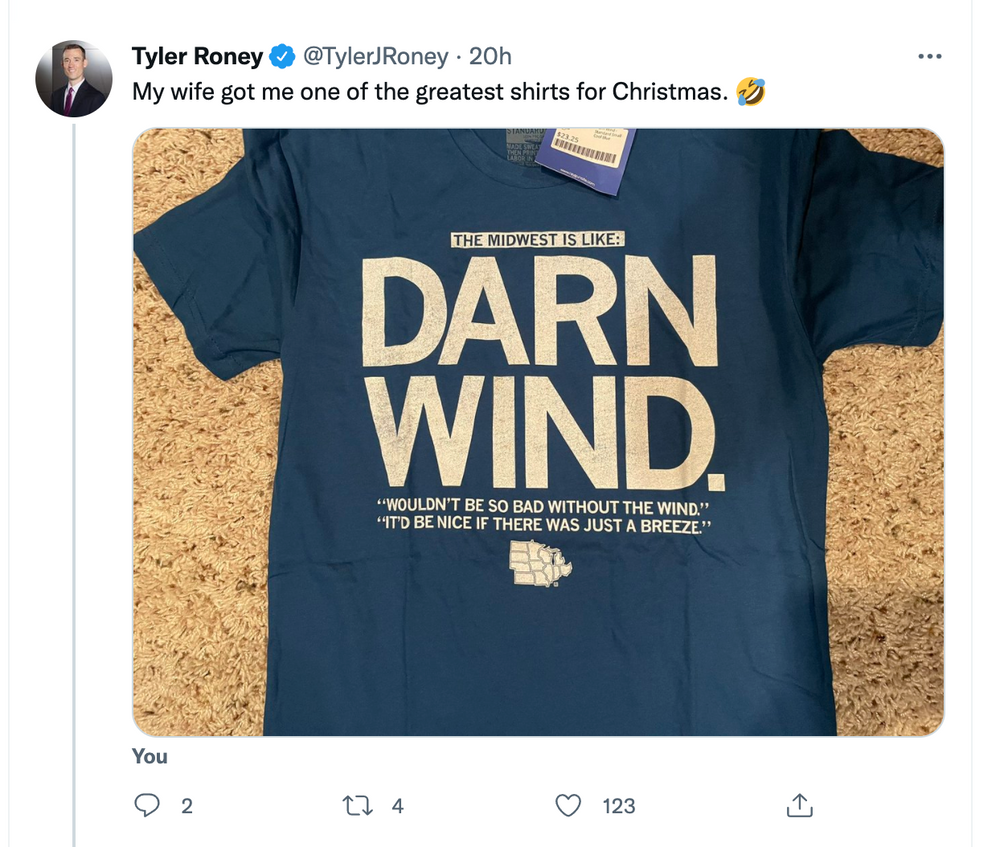Click the reply count of 2
Screen dimensions: 1000x847
pyautogui.click(x=186, y=805)
